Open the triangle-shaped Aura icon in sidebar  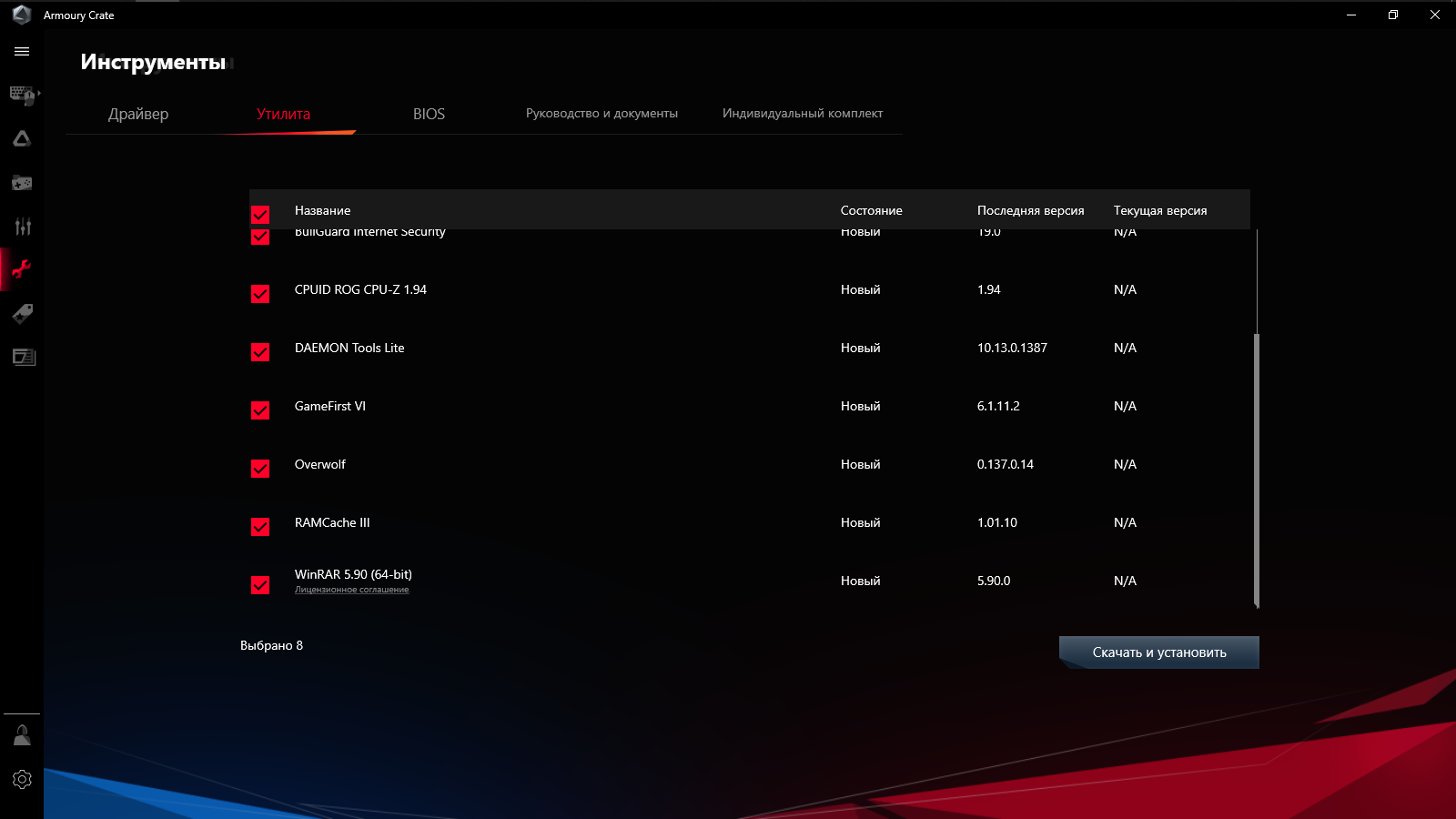(x=22, y=138)
